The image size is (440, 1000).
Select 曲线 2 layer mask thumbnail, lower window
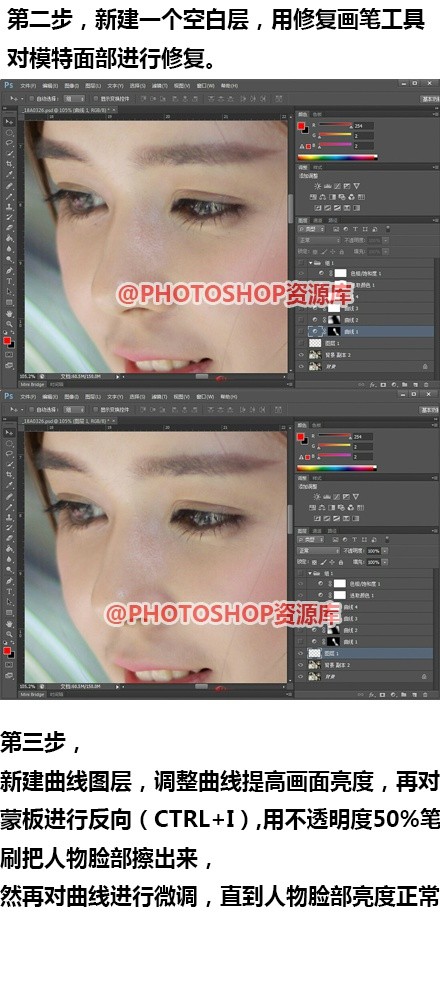tap(334, 630)
